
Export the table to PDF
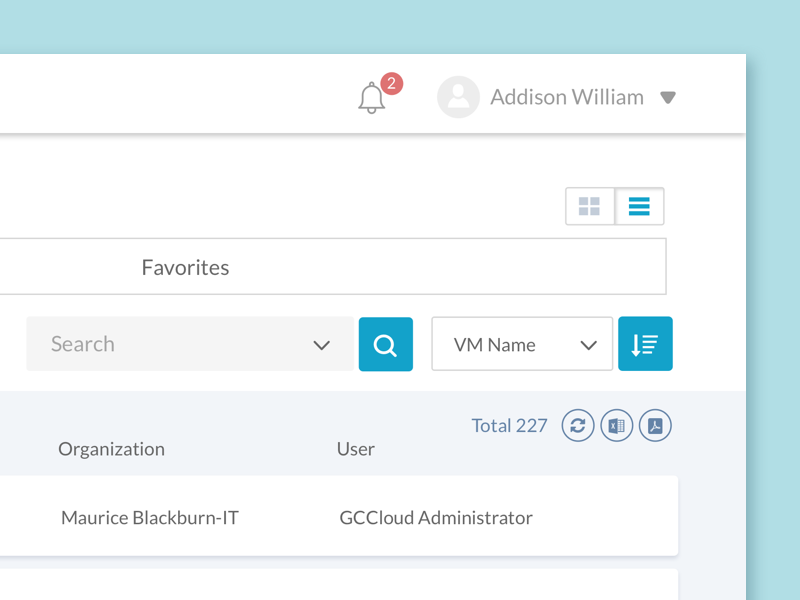coord(655,425)
